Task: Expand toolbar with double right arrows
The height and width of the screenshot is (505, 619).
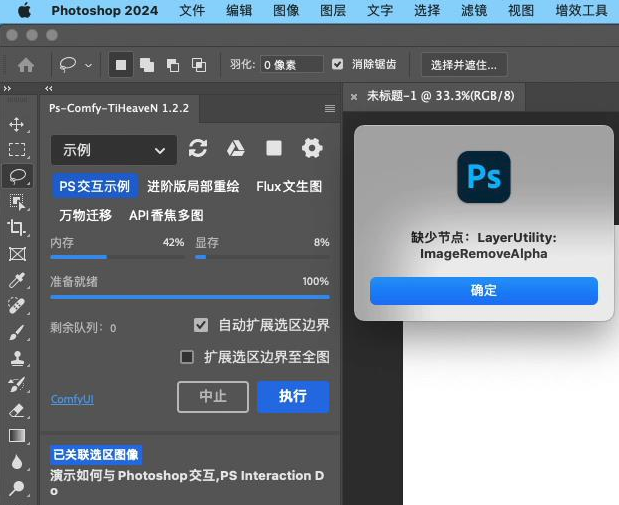Action: [x=7, y=88]
